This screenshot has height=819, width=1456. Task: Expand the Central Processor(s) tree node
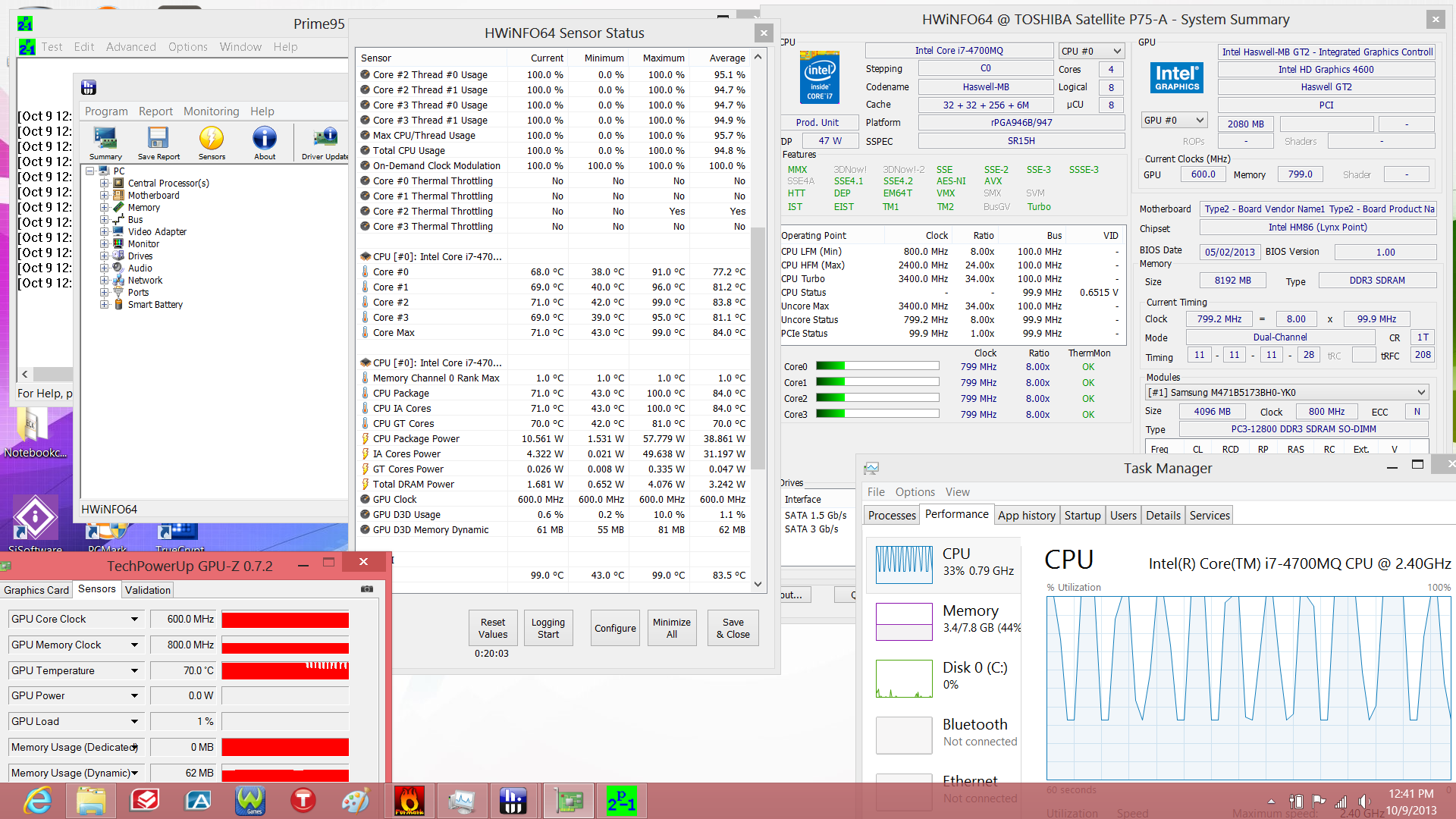click(x=105, y=183)
